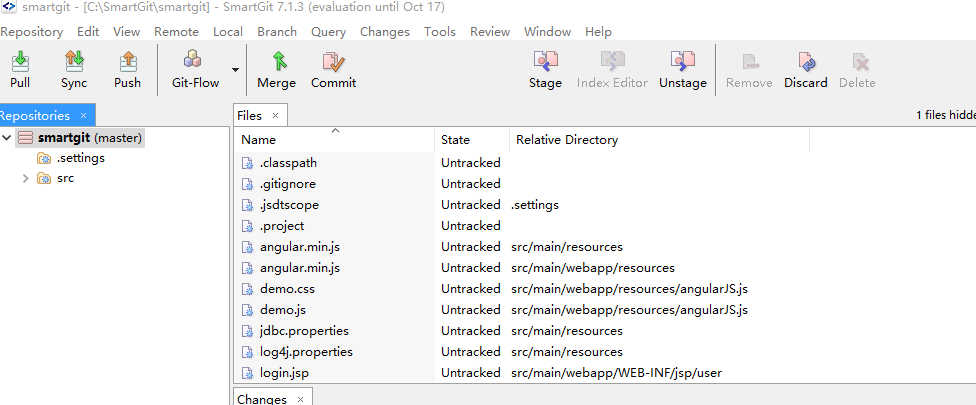The width and height of the screenshot is (976, 405).
Task: Expand the src folder node
Action: click(26, 179)
